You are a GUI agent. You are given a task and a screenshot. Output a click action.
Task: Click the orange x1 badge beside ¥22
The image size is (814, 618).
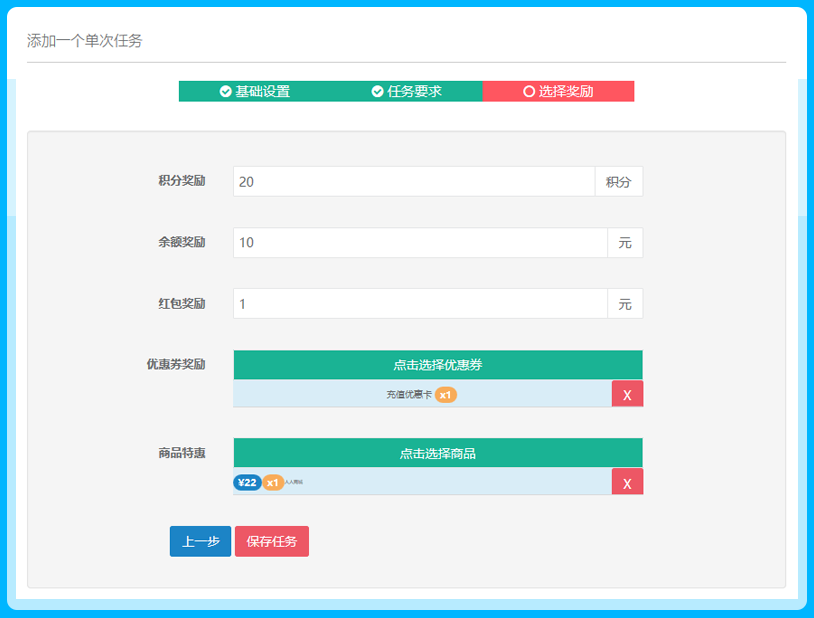click(273, 483)
